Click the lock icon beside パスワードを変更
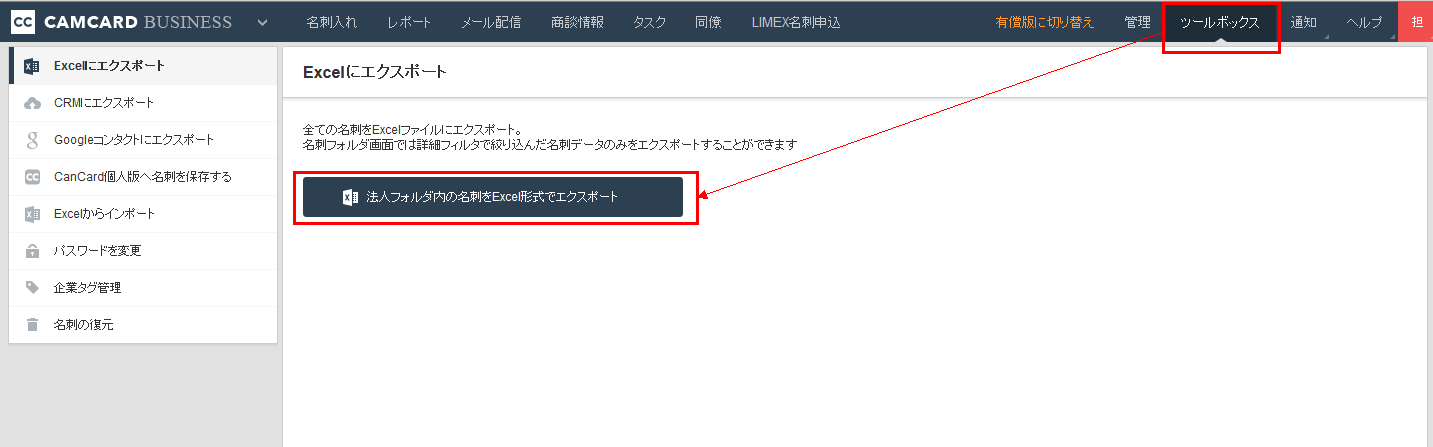 32,251
